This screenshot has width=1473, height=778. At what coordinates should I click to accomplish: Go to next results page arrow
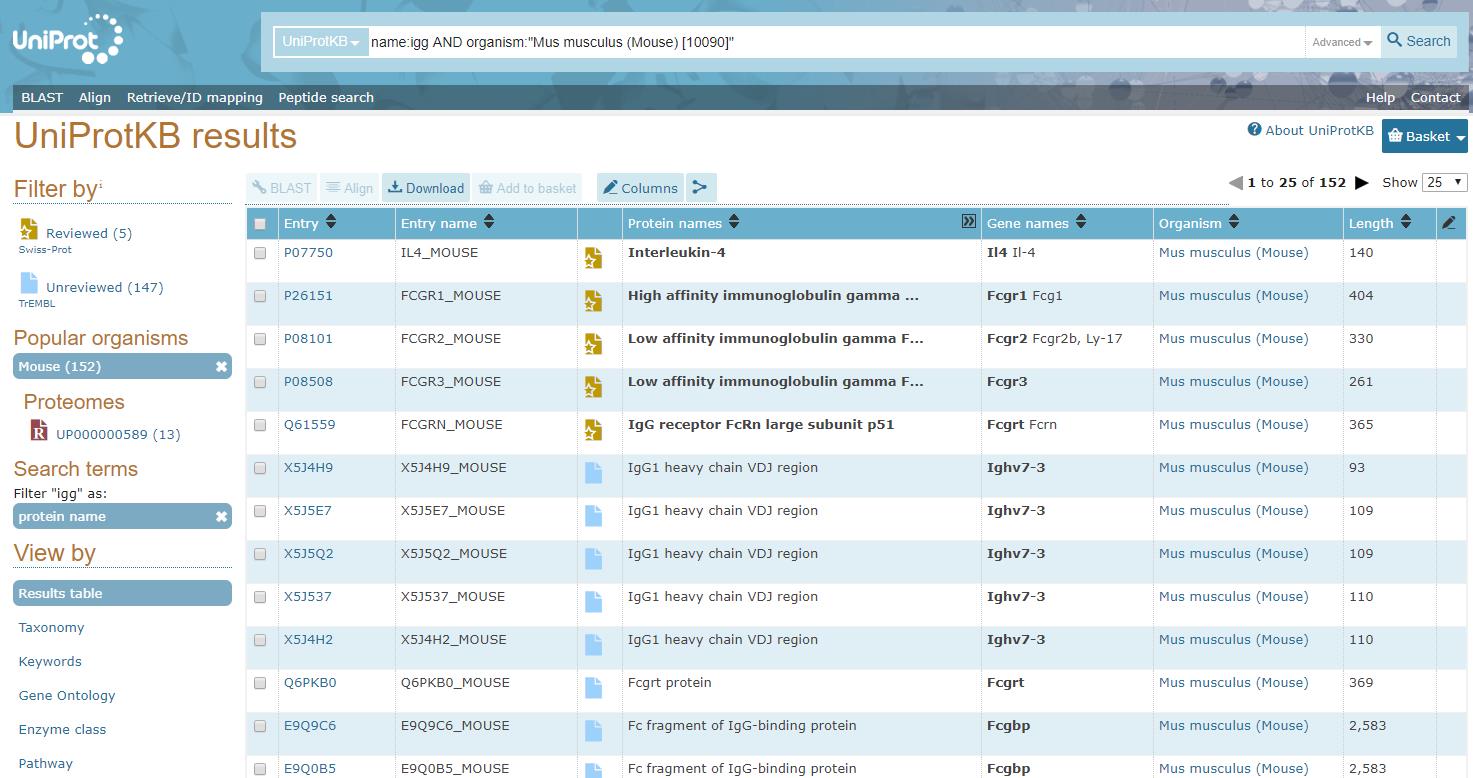click(x=1361, y=183)
